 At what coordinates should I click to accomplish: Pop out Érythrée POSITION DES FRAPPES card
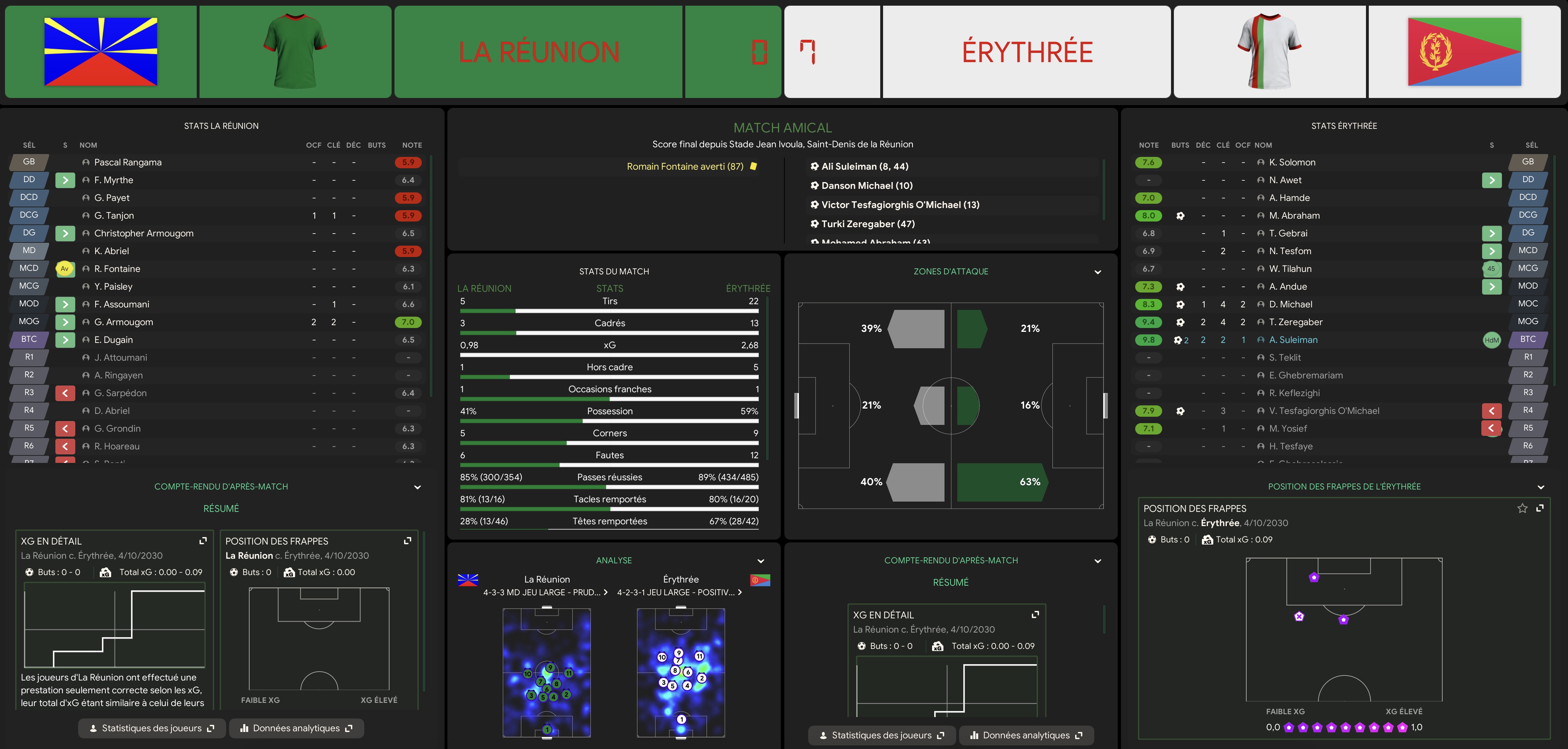1540,508
